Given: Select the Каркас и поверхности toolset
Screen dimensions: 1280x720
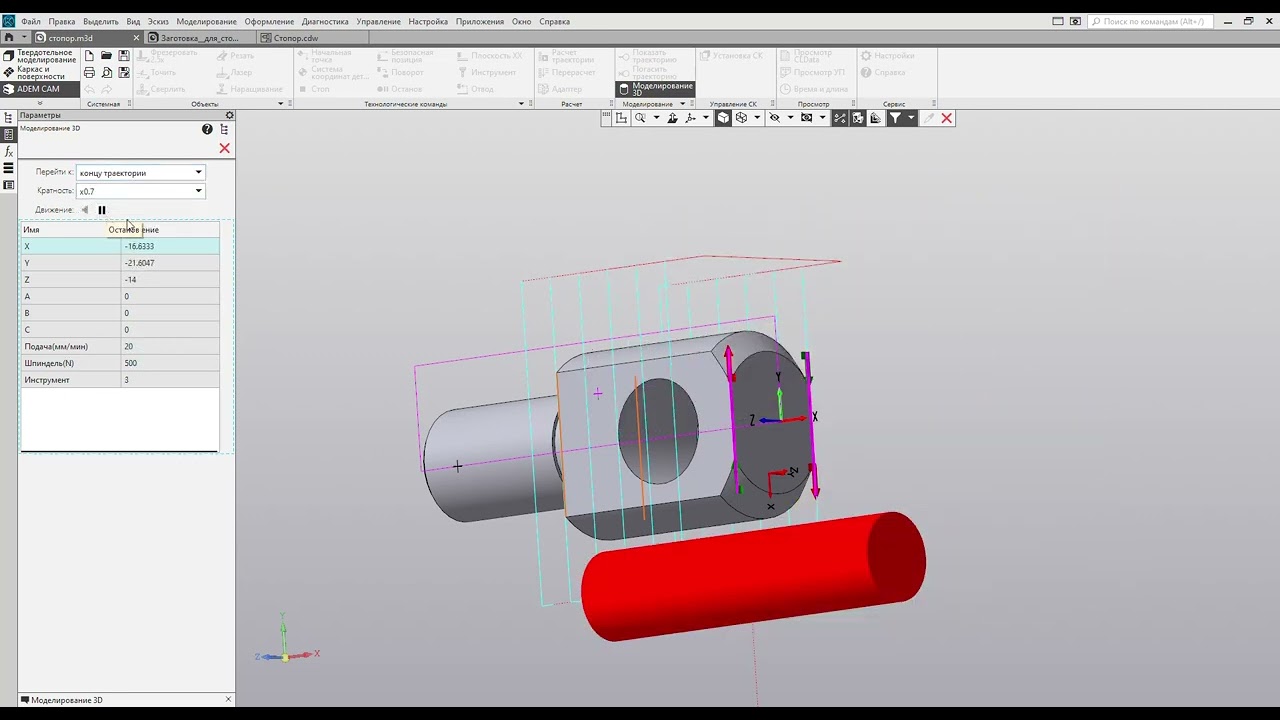Looking at the screenshot, I should pos(40,73).
